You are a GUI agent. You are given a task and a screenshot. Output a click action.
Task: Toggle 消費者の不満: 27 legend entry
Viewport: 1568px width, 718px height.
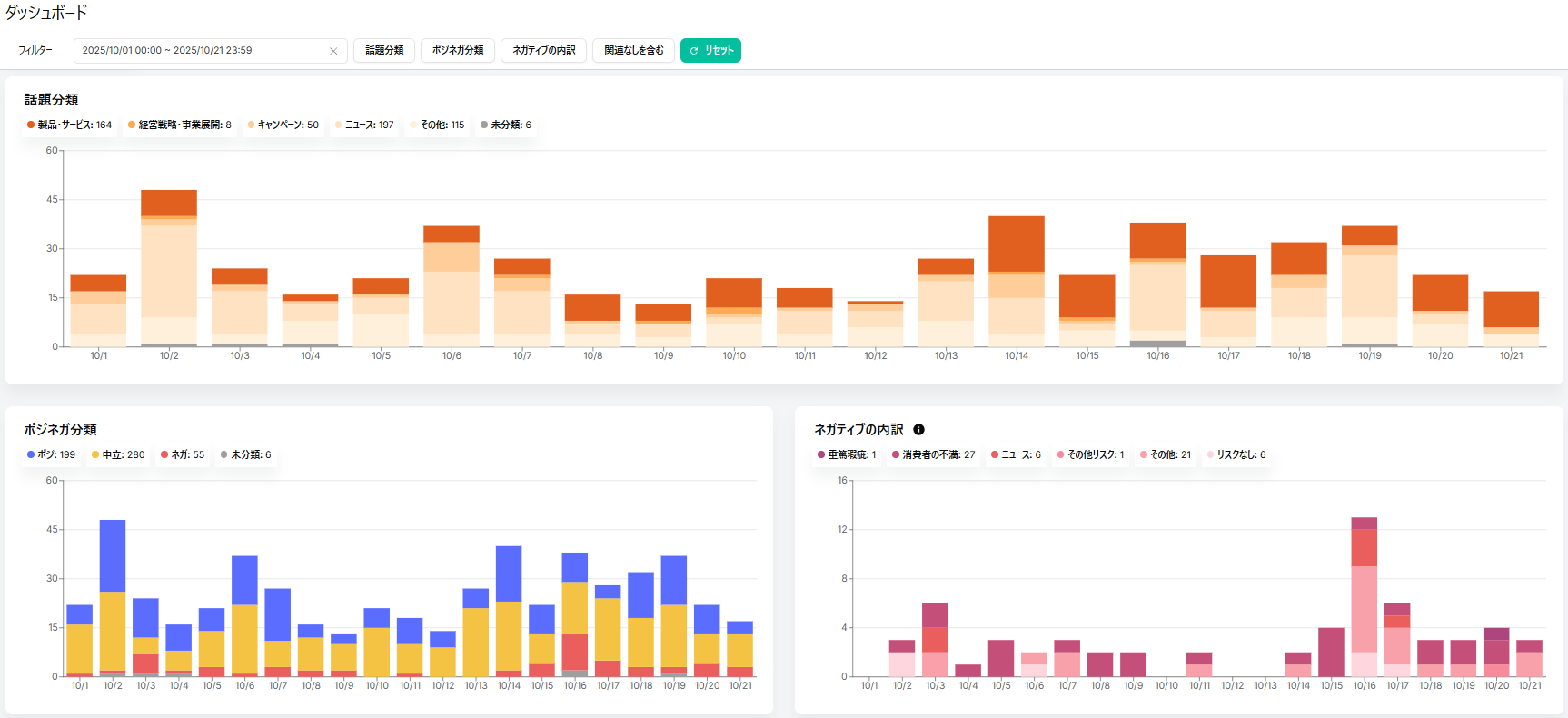tap(933, 455)
